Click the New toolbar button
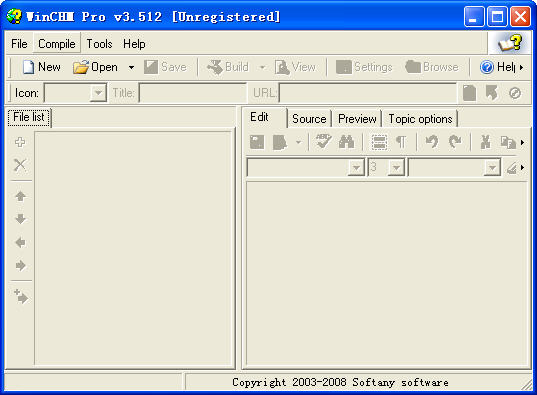537x395 pixels. 42,67
